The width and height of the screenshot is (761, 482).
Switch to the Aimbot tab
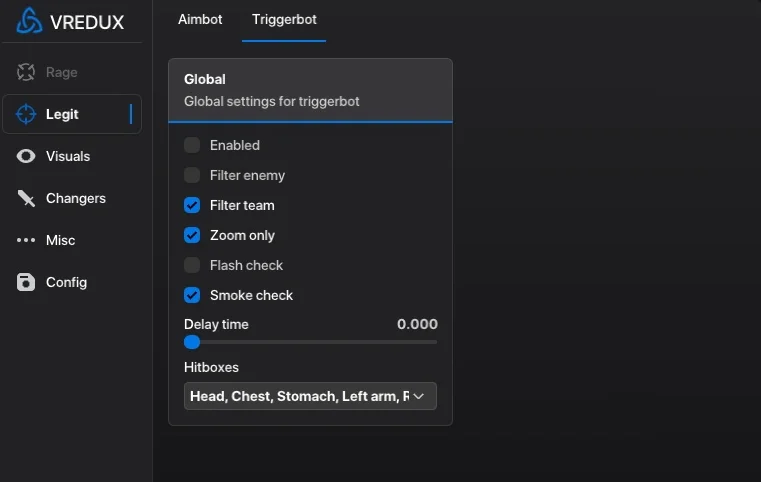[200, 19]
